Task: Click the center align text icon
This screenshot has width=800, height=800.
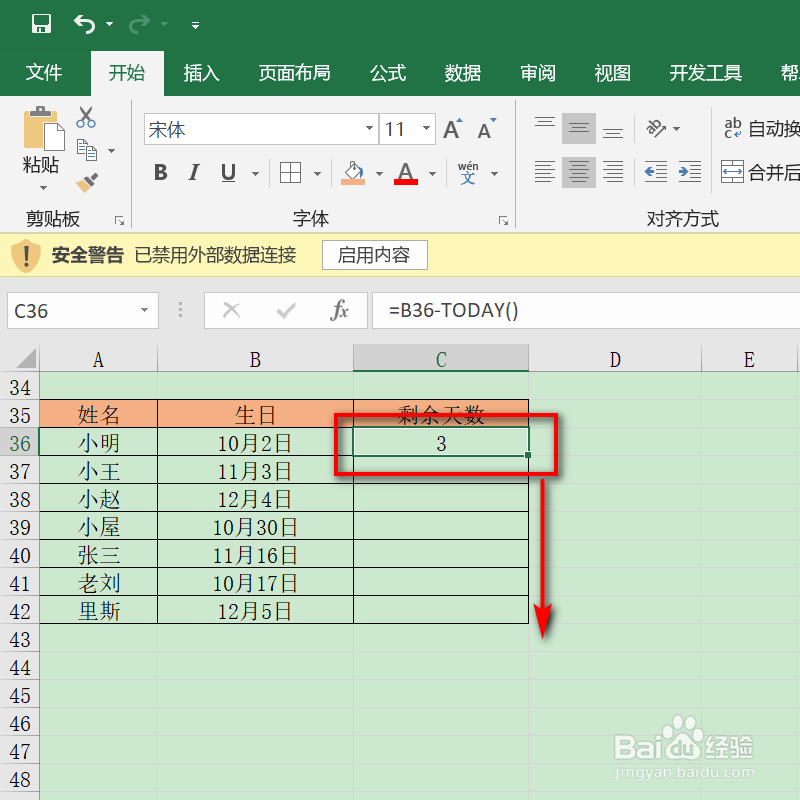Action: [579, 172]
